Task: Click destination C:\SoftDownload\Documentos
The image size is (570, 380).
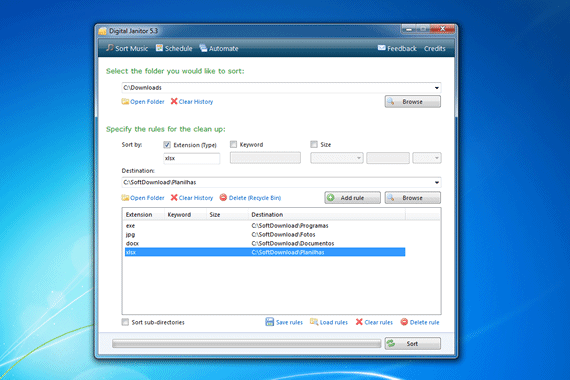Action: pyautogui.click(x=293, y=243)
